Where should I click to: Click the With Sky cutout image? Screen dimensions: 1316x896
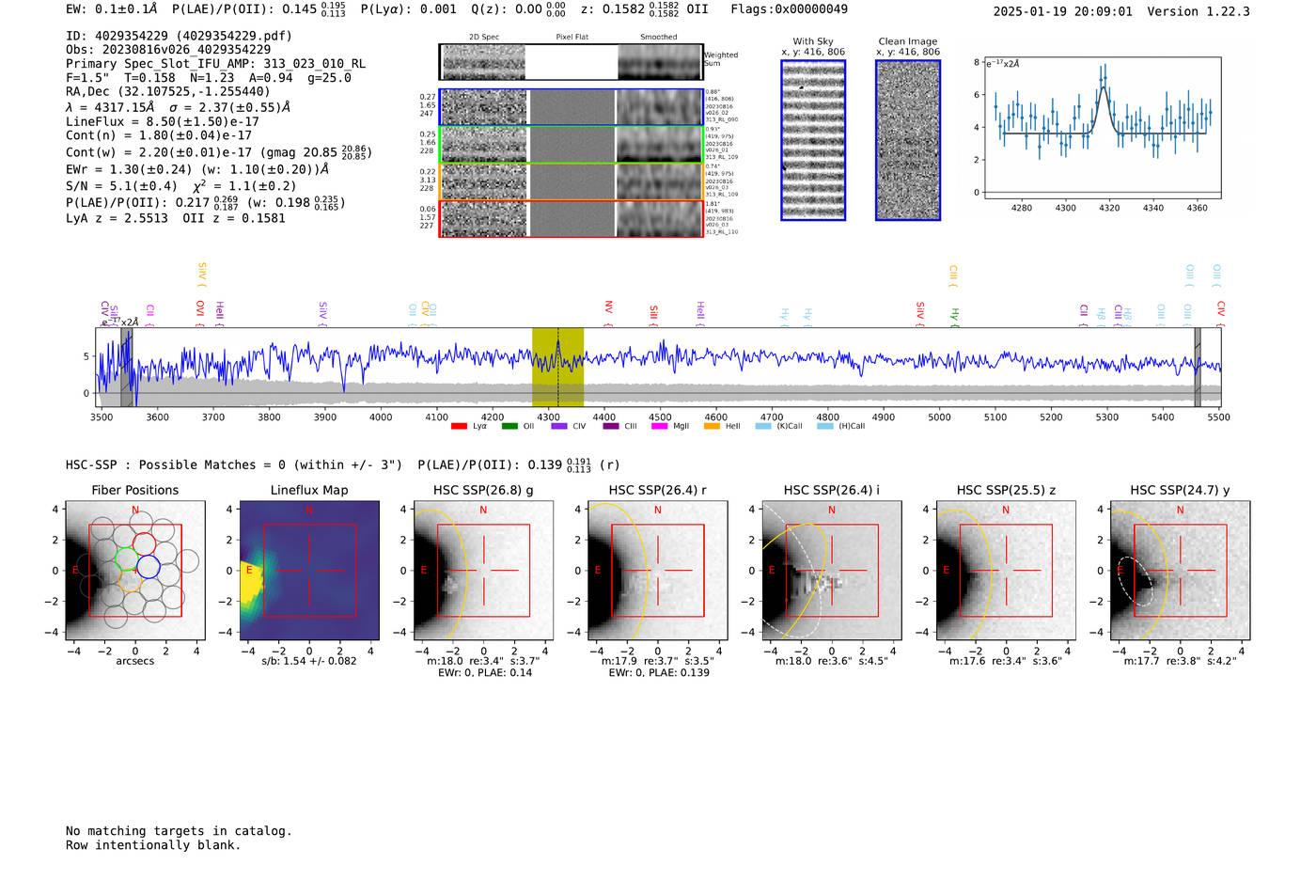(813, 140)
